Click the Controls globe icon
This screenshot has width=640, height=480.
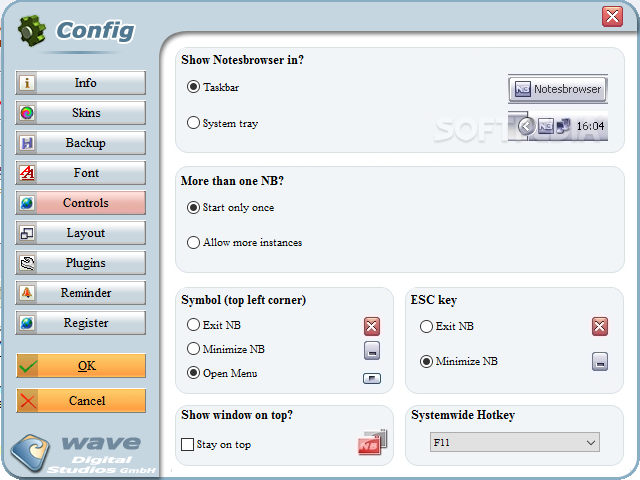coord(27,203)
